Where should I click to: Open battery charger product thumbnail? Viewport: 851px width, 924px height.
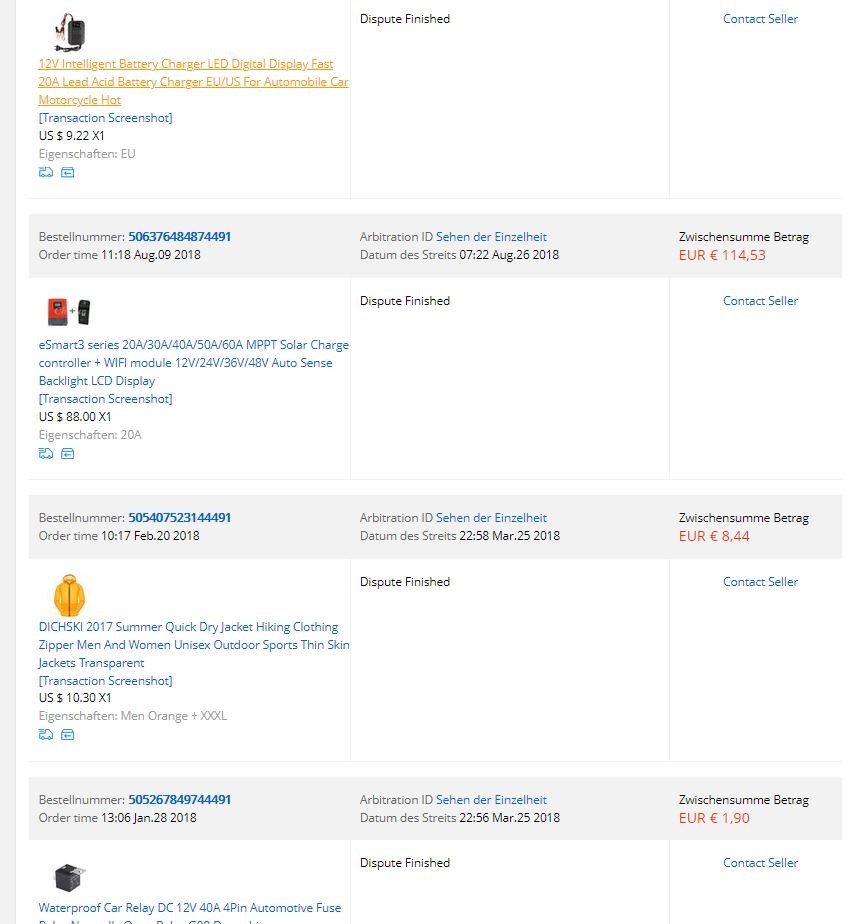(x=70, y=31)
